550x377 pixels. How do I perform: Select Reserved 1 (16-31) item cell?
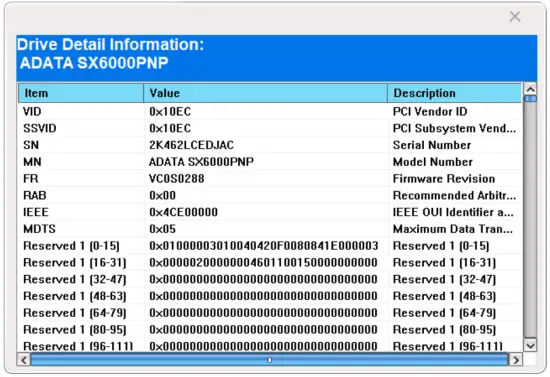click(75, 263)
